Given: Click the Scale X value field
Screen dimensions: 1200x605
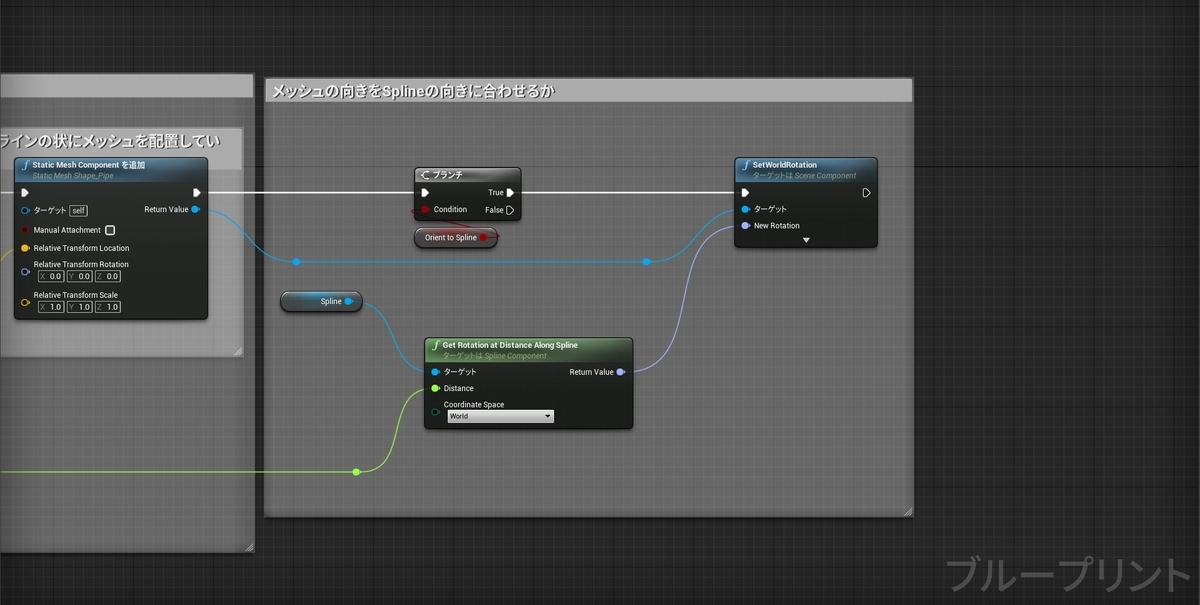Looking at the screenshot, I should (x=51, y=307).
